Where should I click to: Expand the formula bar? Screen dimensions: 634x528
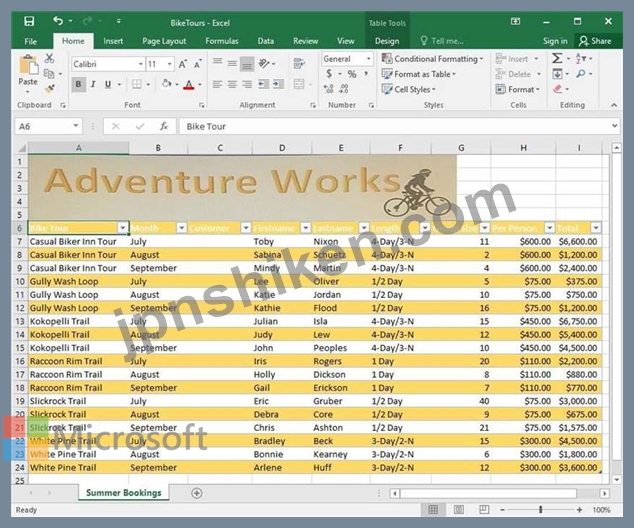click(x=615, y=126)
